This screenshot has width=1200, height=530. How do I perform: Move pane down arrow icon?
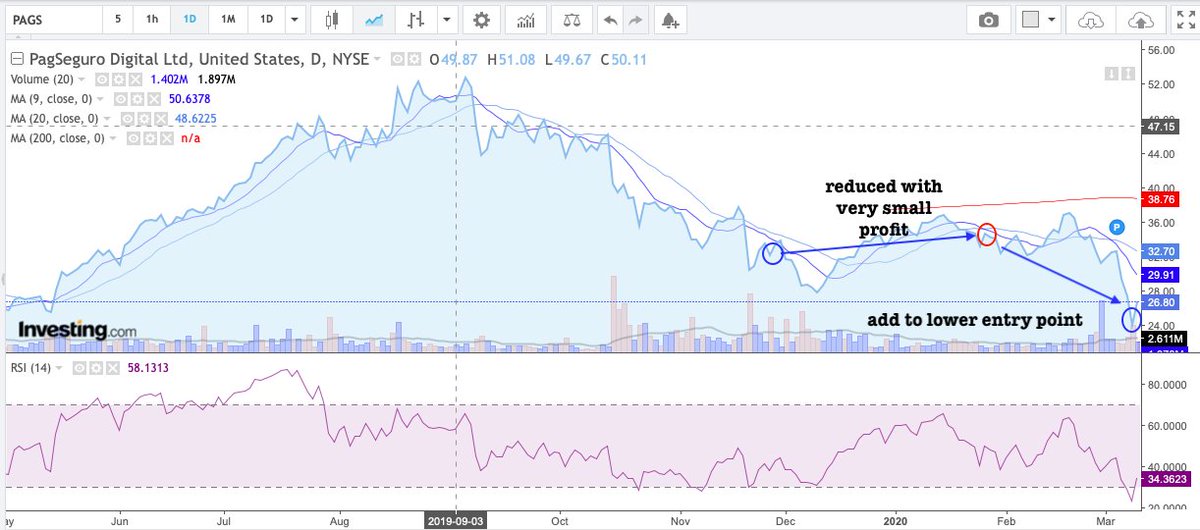pyautogui.click(x=1111, y=73)
